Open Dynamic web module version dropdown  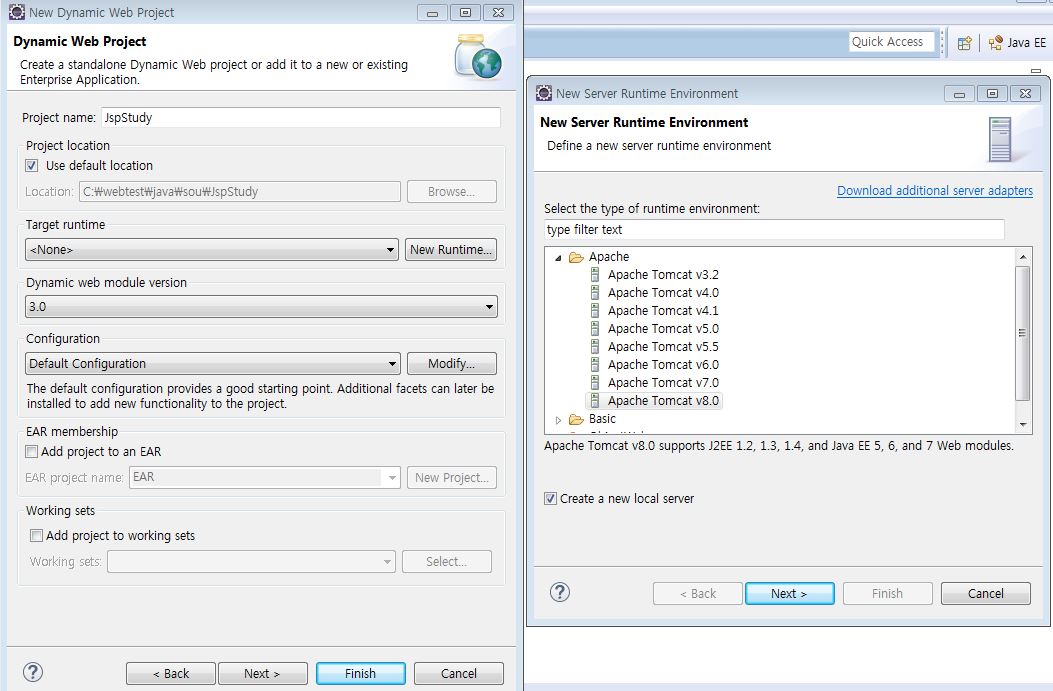[261, 307]
